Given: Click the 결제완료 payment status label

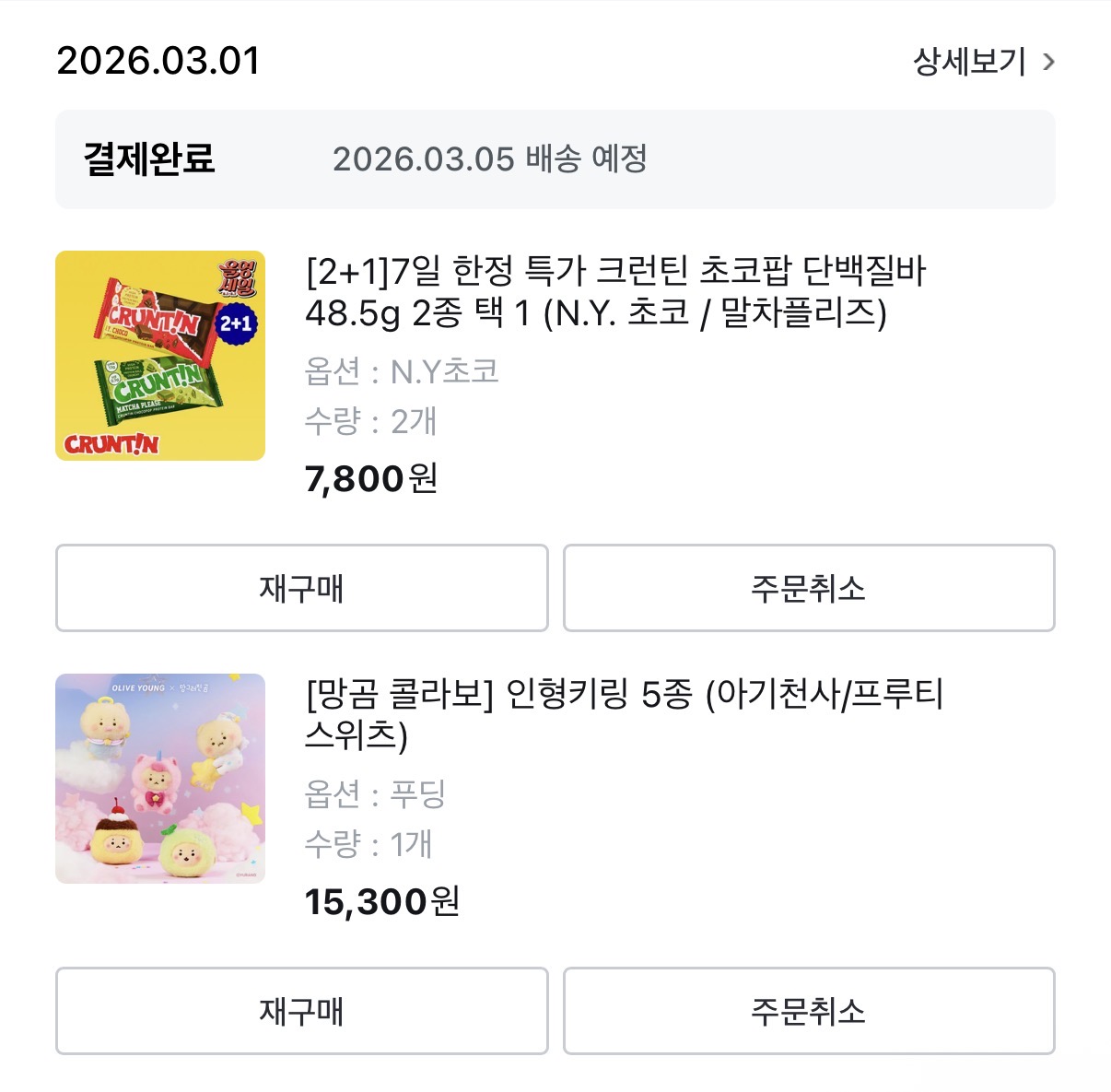Looking at the screenshot, I should [x=149, y=159].
